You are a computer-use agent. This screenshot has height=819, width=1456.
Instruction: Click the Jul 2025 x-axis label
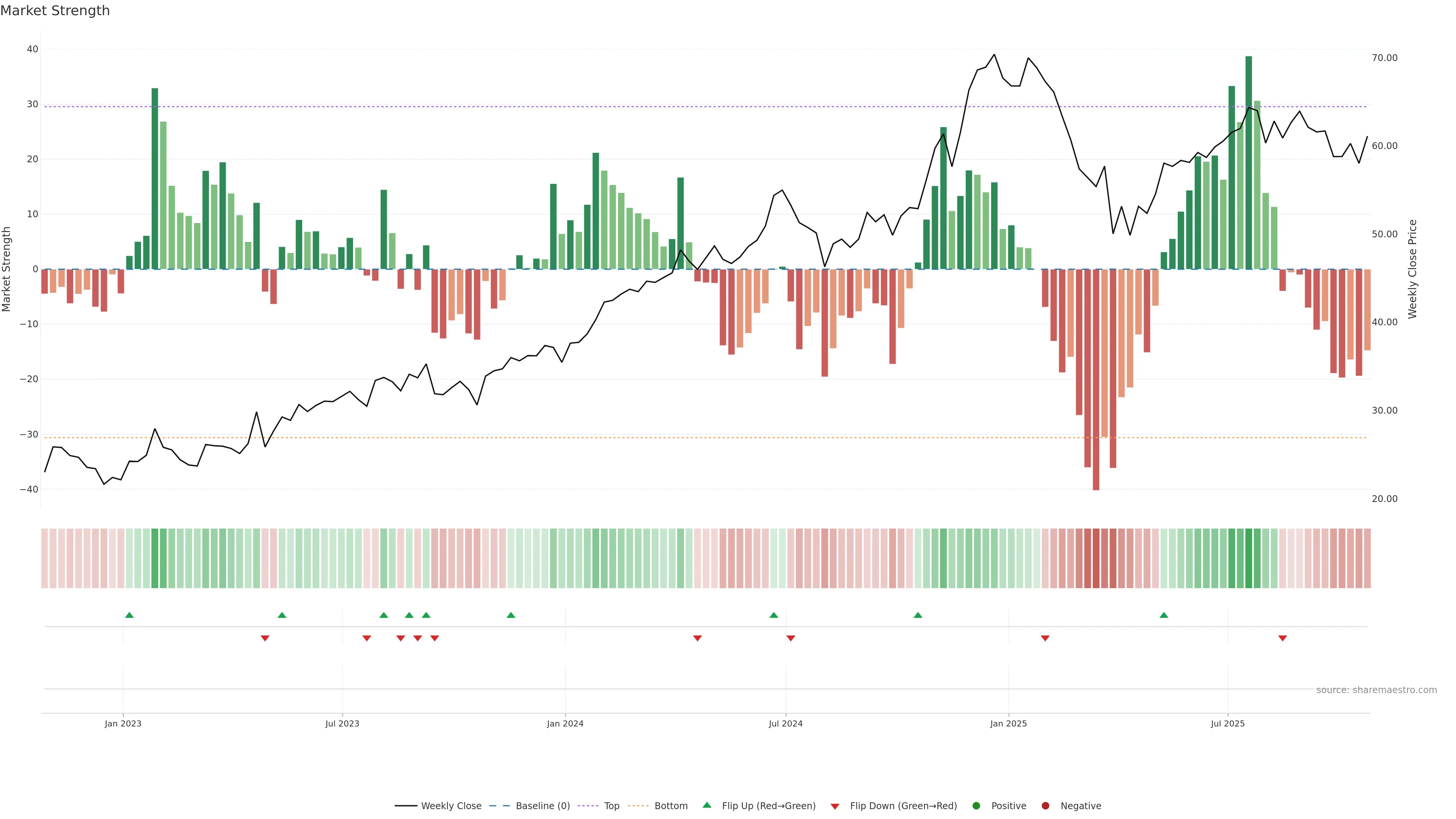tap(1228, 723)
